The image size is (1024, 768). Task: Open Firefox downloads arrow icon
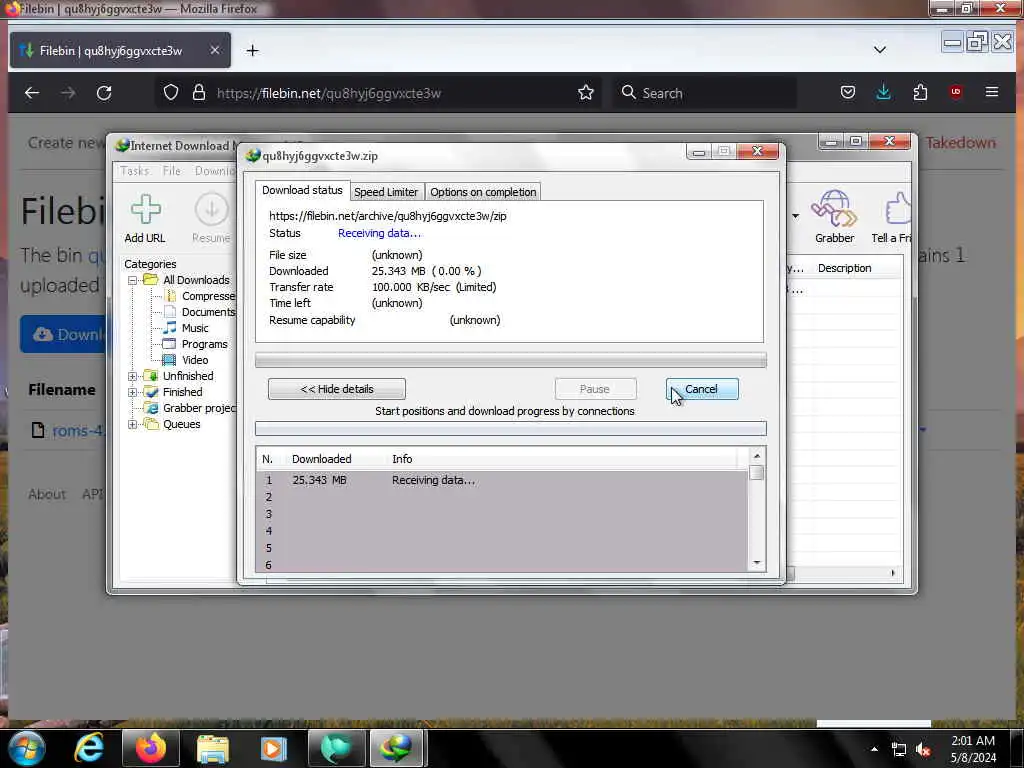tap(884, 93)
